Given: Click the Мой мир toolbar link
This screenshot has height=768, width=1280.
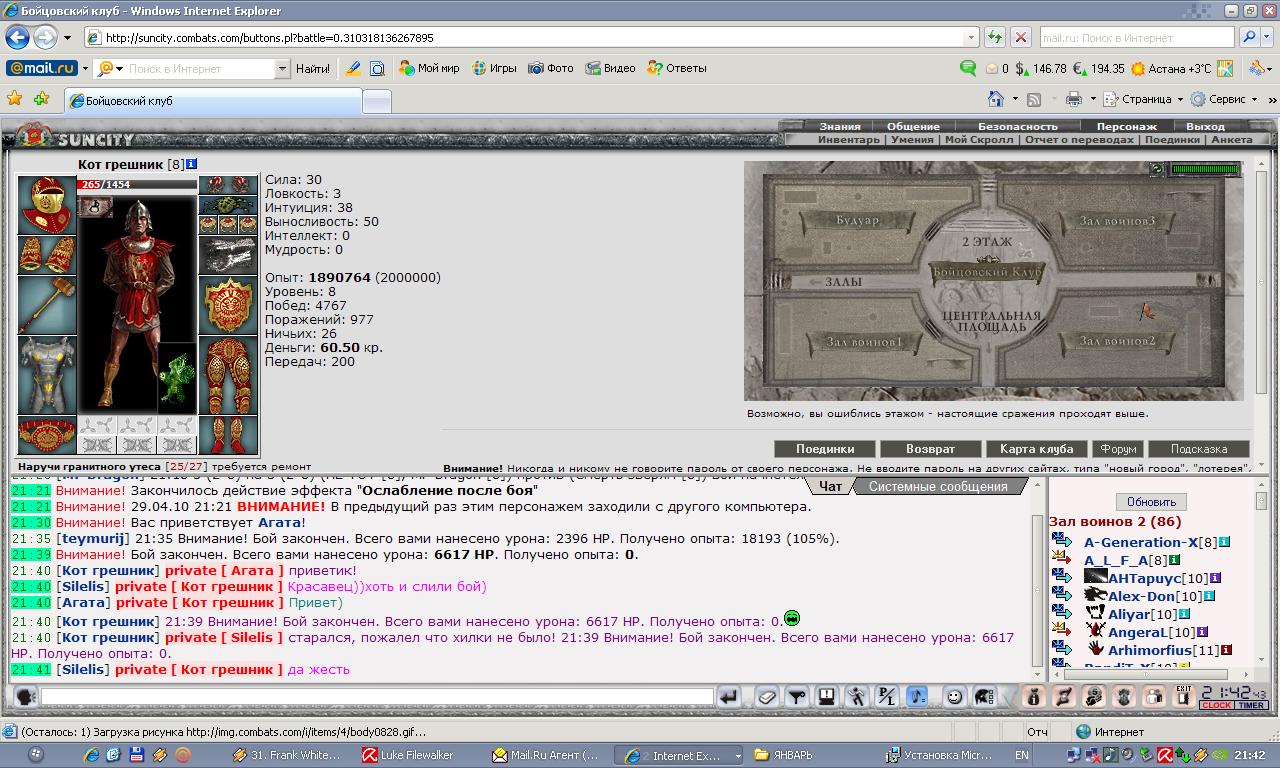Looking at the screenshot, I should 429,69.
